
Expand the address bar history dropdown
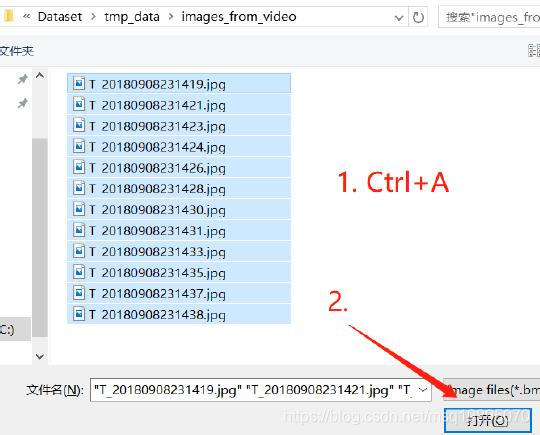[399, 17]
